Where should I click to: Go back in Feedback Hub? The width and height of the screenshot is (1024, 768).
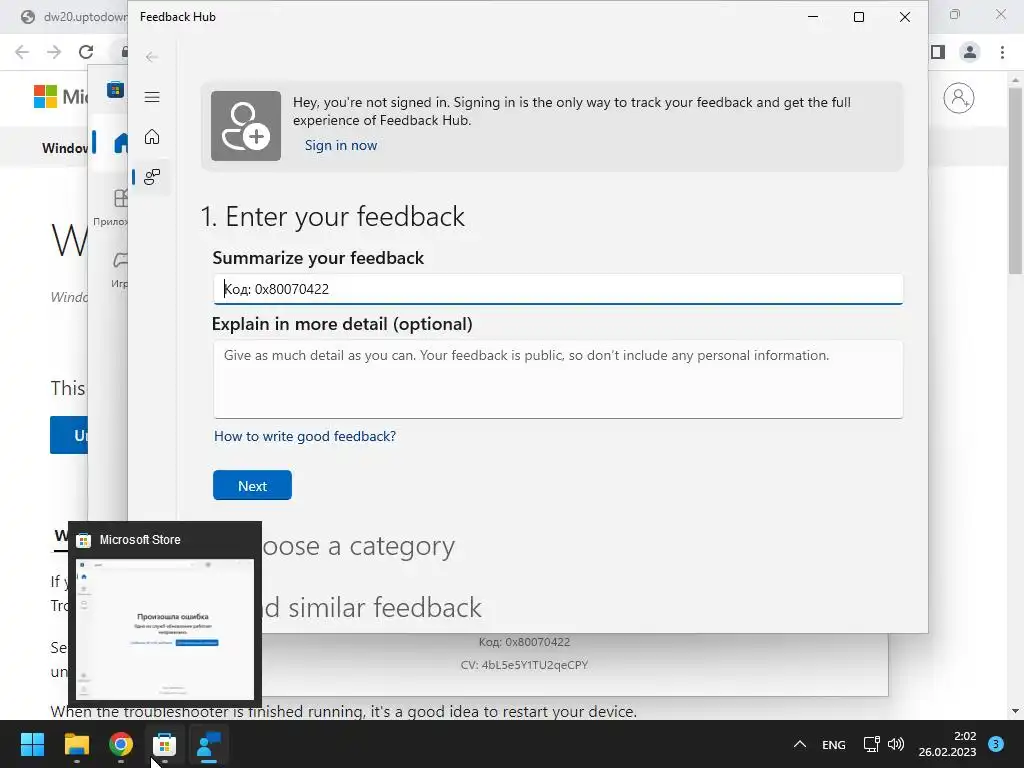click(x=152, y=57)
